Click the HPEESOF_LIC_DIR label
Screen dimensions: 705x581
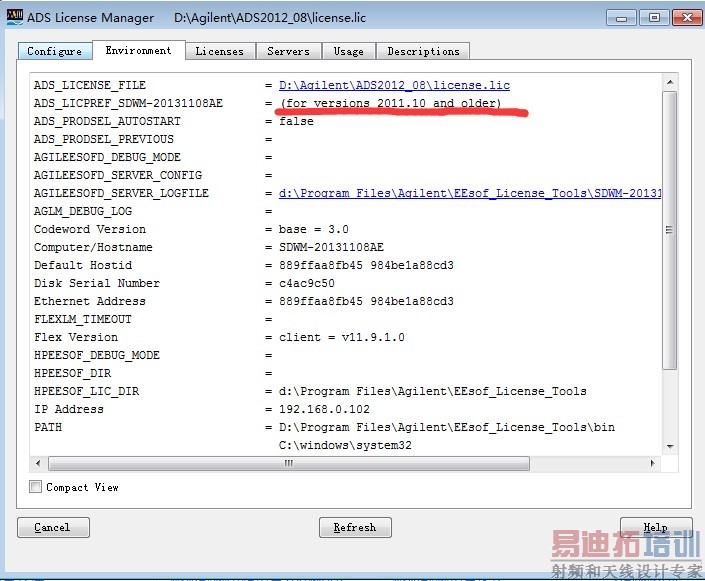click(x=87, y=391)
